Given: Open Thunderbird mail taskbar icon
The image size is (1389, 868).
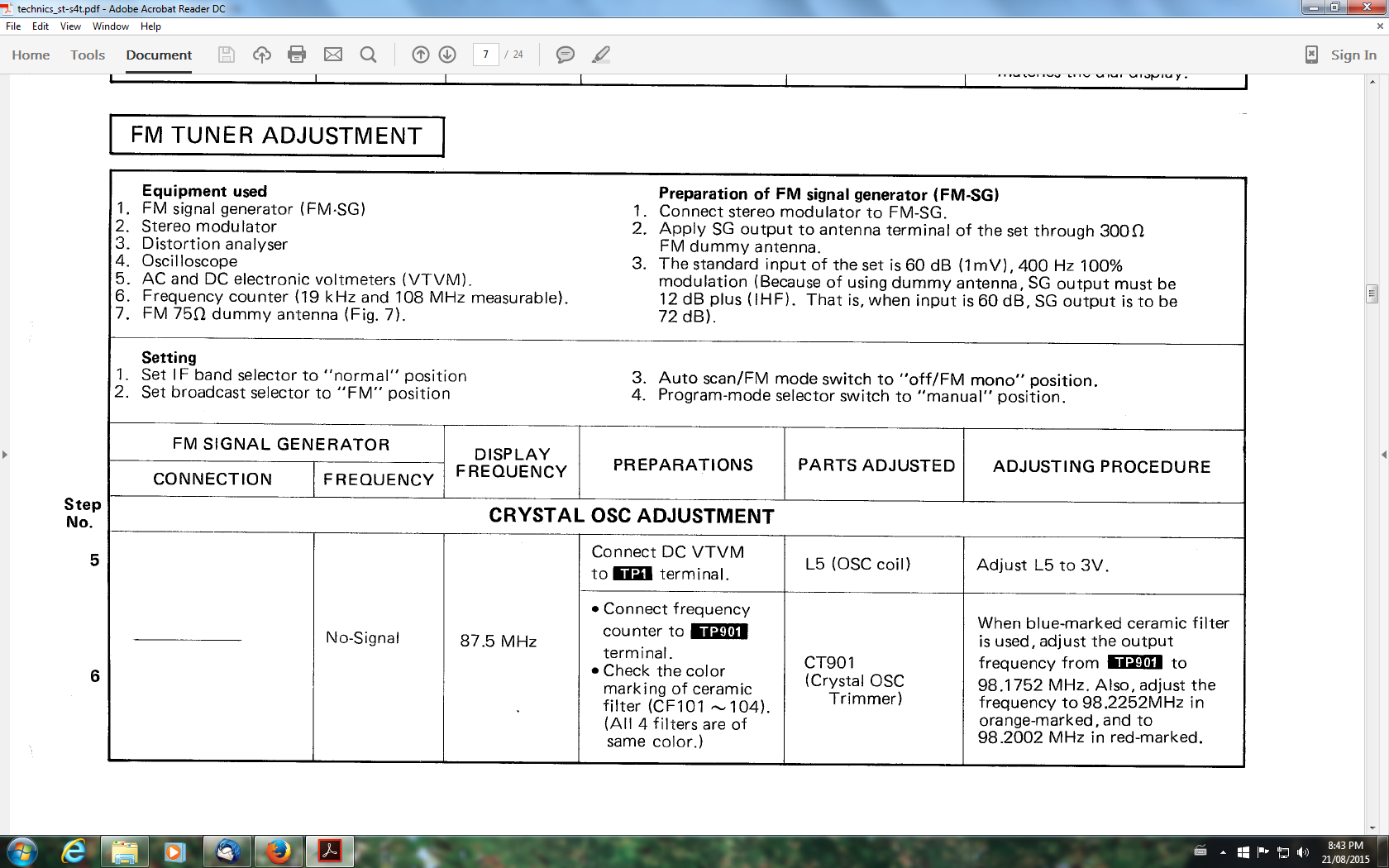Looking at the screenshot, I should tap(227, 851).
